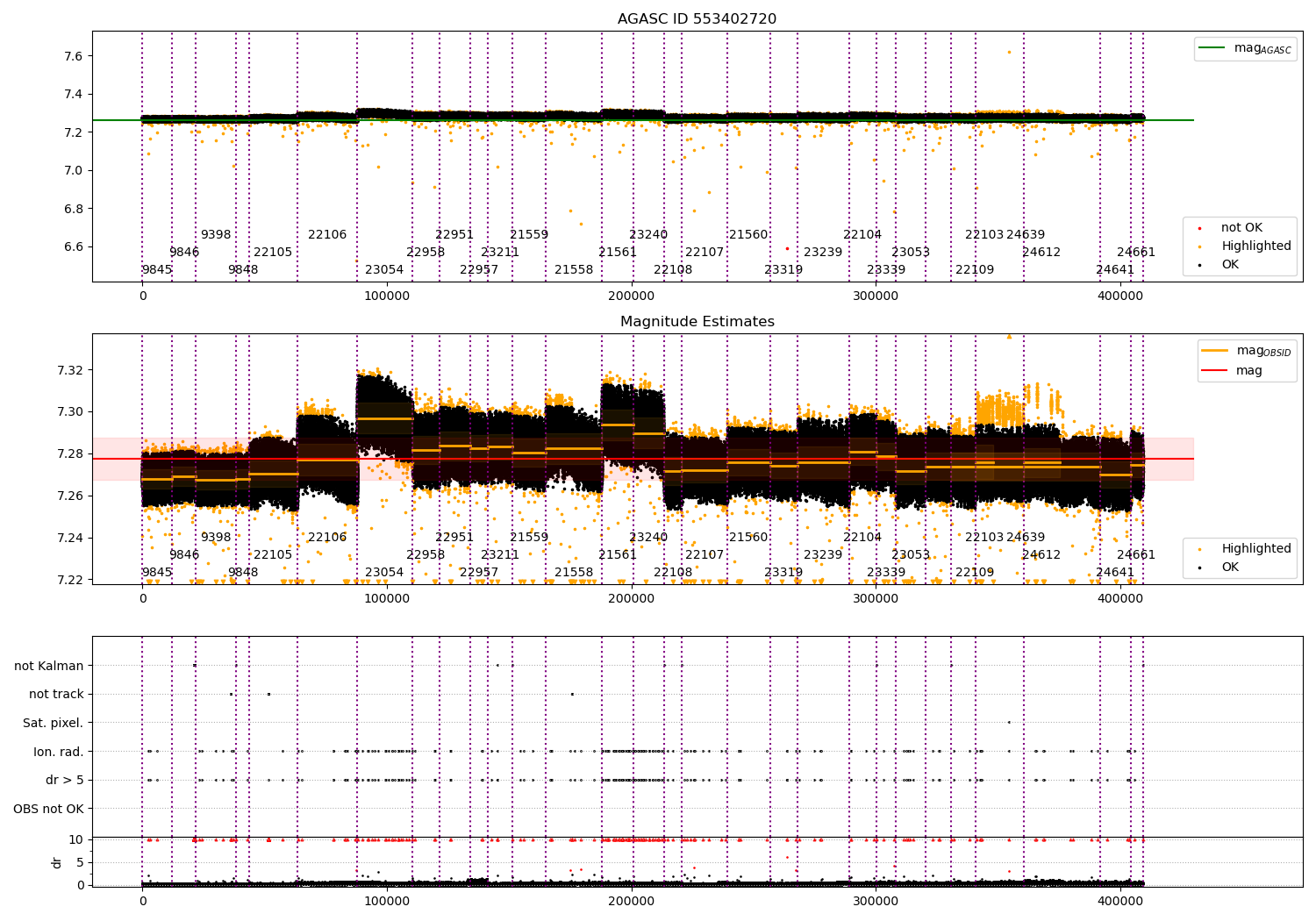
Task: Click the 300000 x-tick under the middle panel
Action: tap(876, 599)
